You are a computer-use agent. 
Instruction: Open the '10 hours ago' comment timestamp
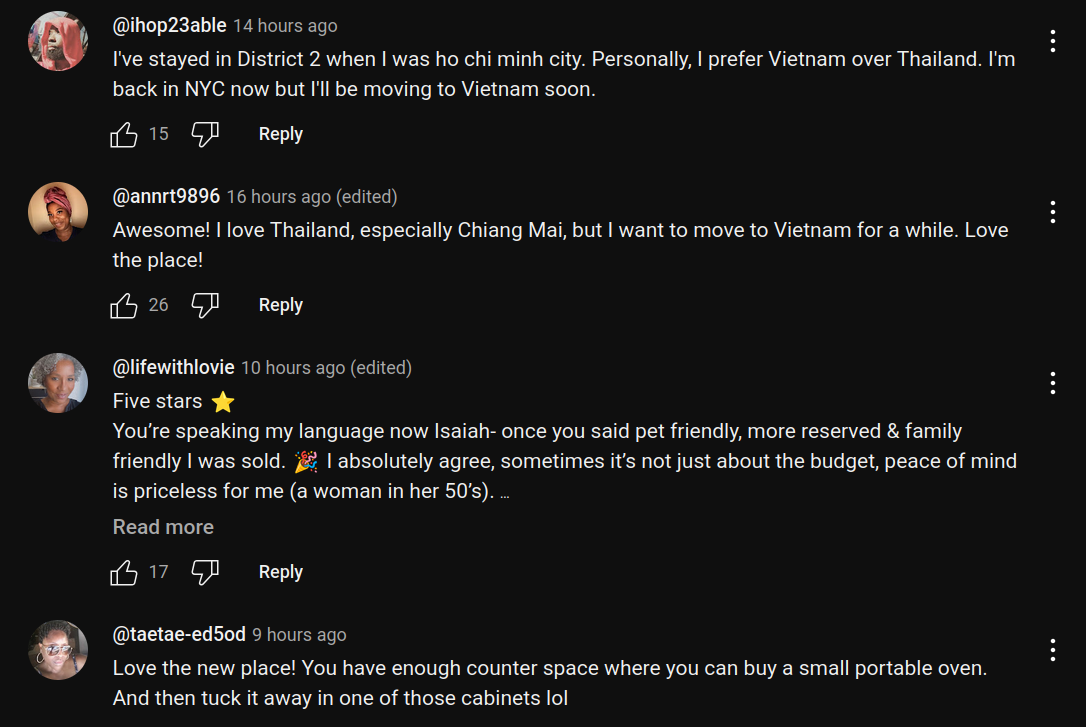293,368
